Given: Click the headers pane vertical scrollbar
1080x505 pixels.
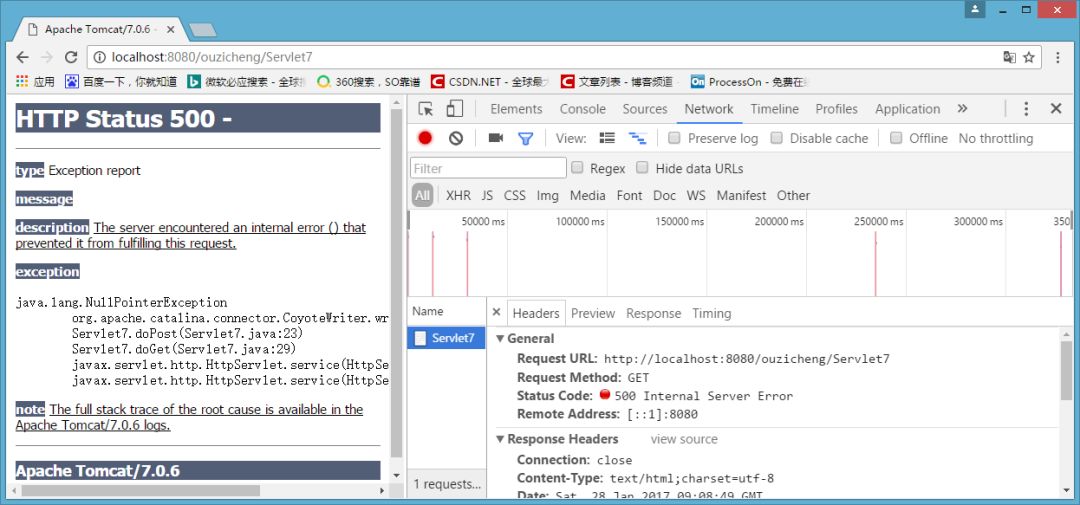Looking at the screenshot, I should point(1066,372).
